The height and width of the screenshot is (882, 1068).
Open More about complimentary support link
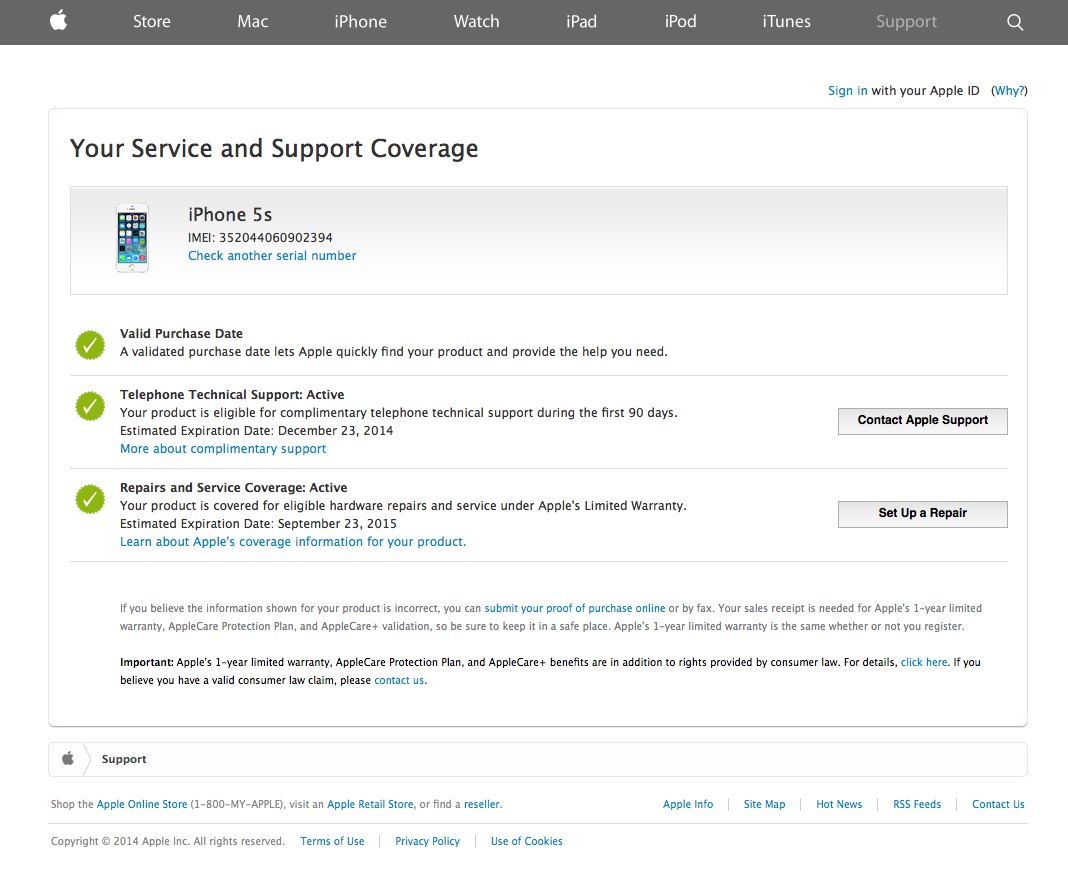tap(223, 449)
